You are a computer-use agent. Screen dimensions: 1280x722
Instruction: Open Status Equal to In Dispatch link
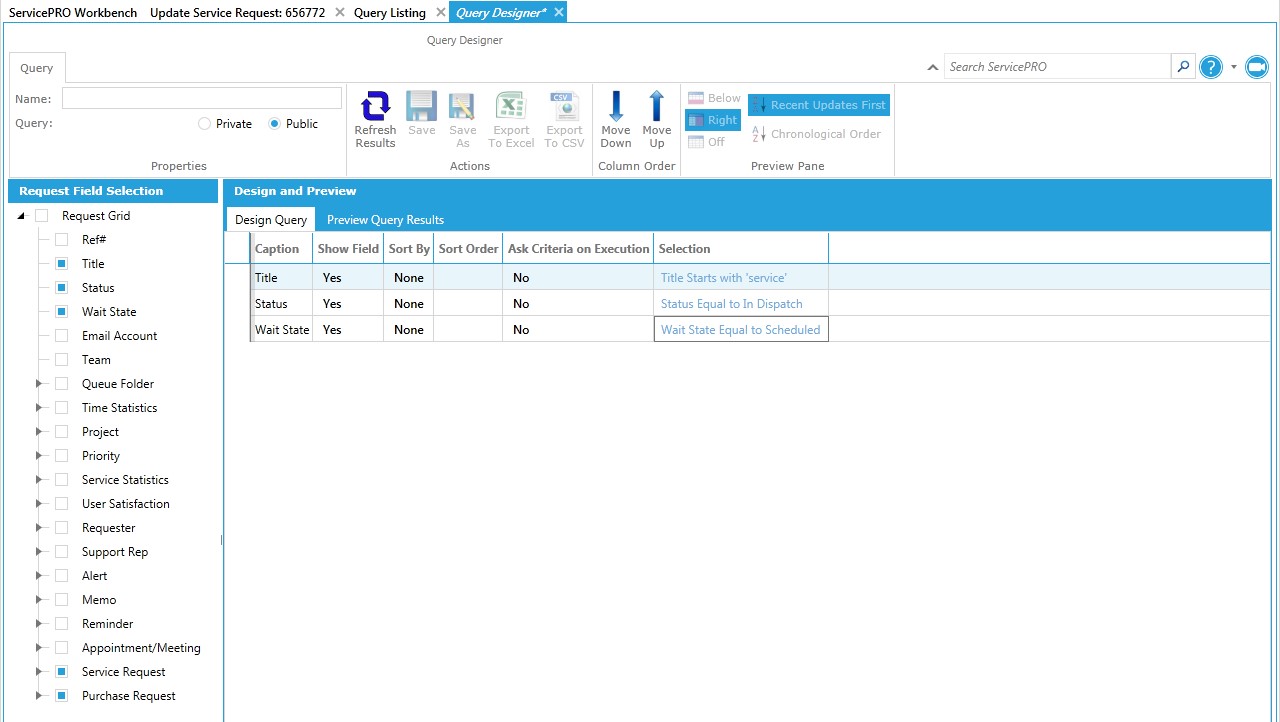pyautogui.click(x=732, y=304)
